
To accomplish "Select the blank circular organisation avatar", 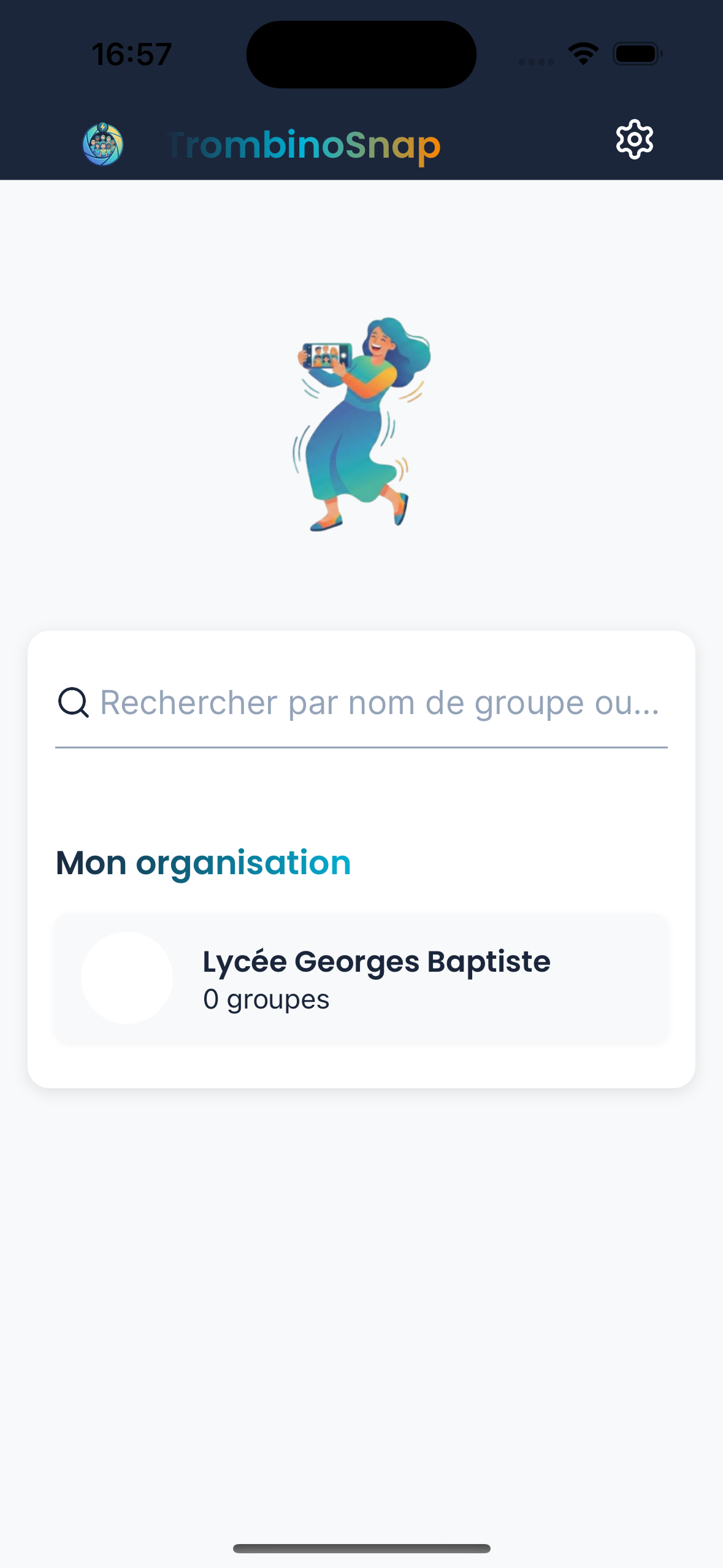I will coord(127,978).
